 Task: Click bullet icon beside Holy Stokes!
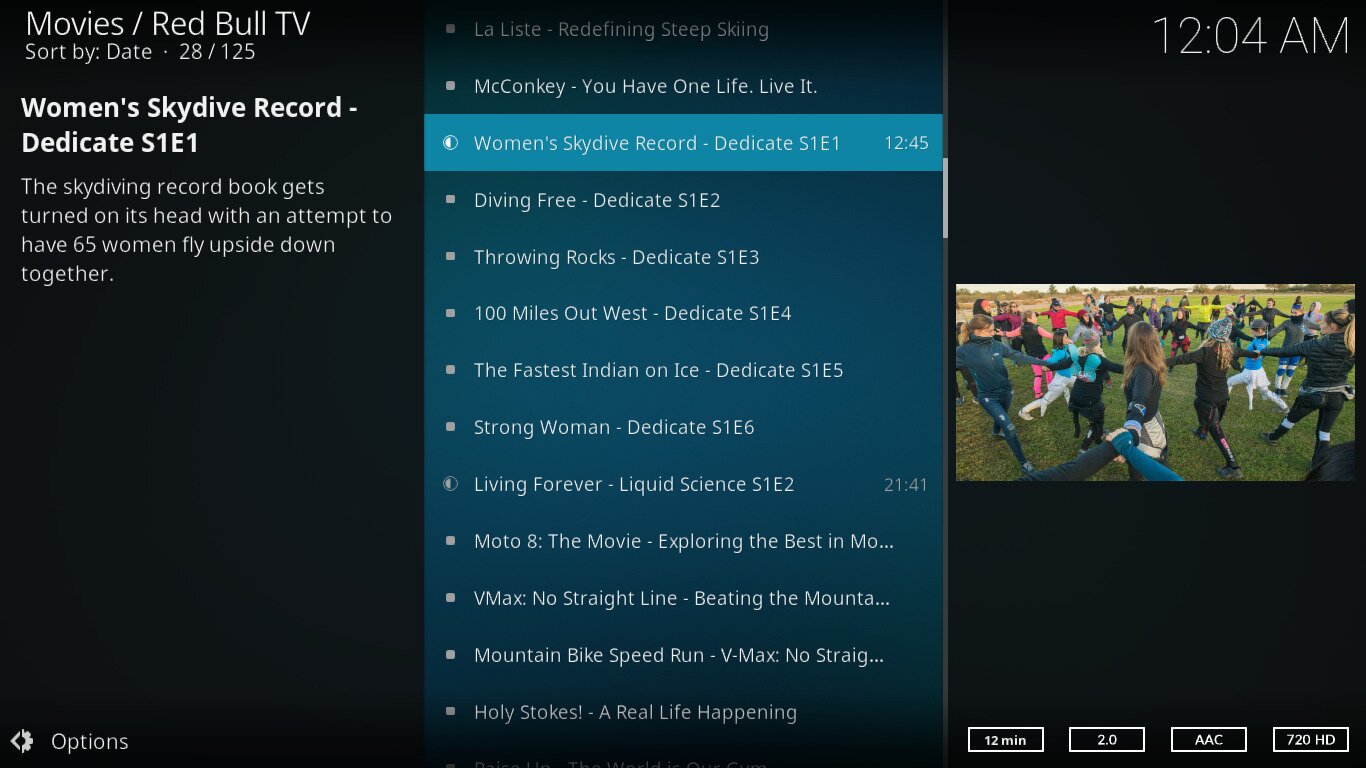click(x=451, y=712)
